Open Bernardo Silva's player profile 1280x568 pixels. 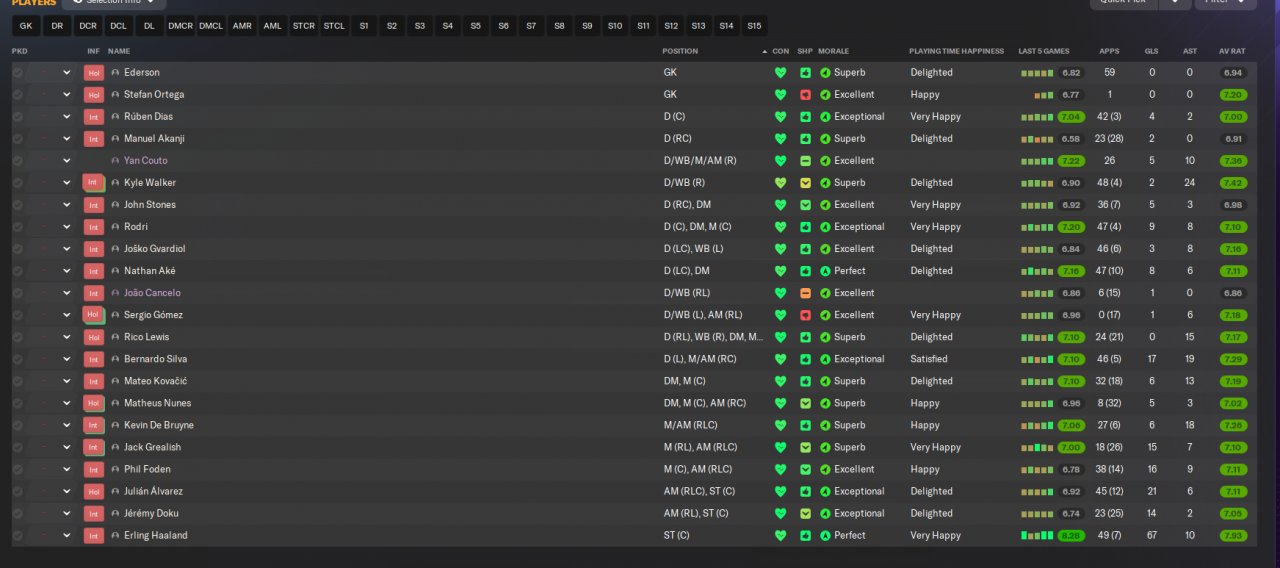155,359
